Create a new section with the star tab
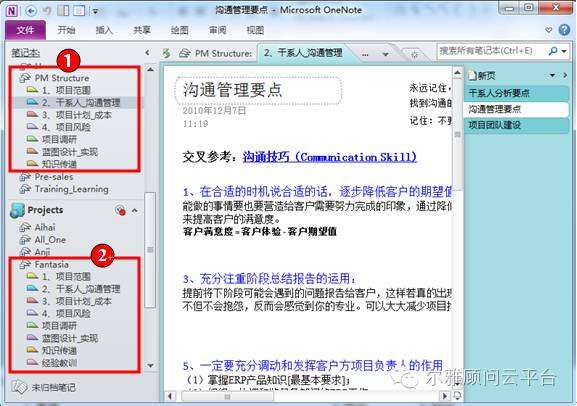577x406 pixels. [x=414, y=55]
